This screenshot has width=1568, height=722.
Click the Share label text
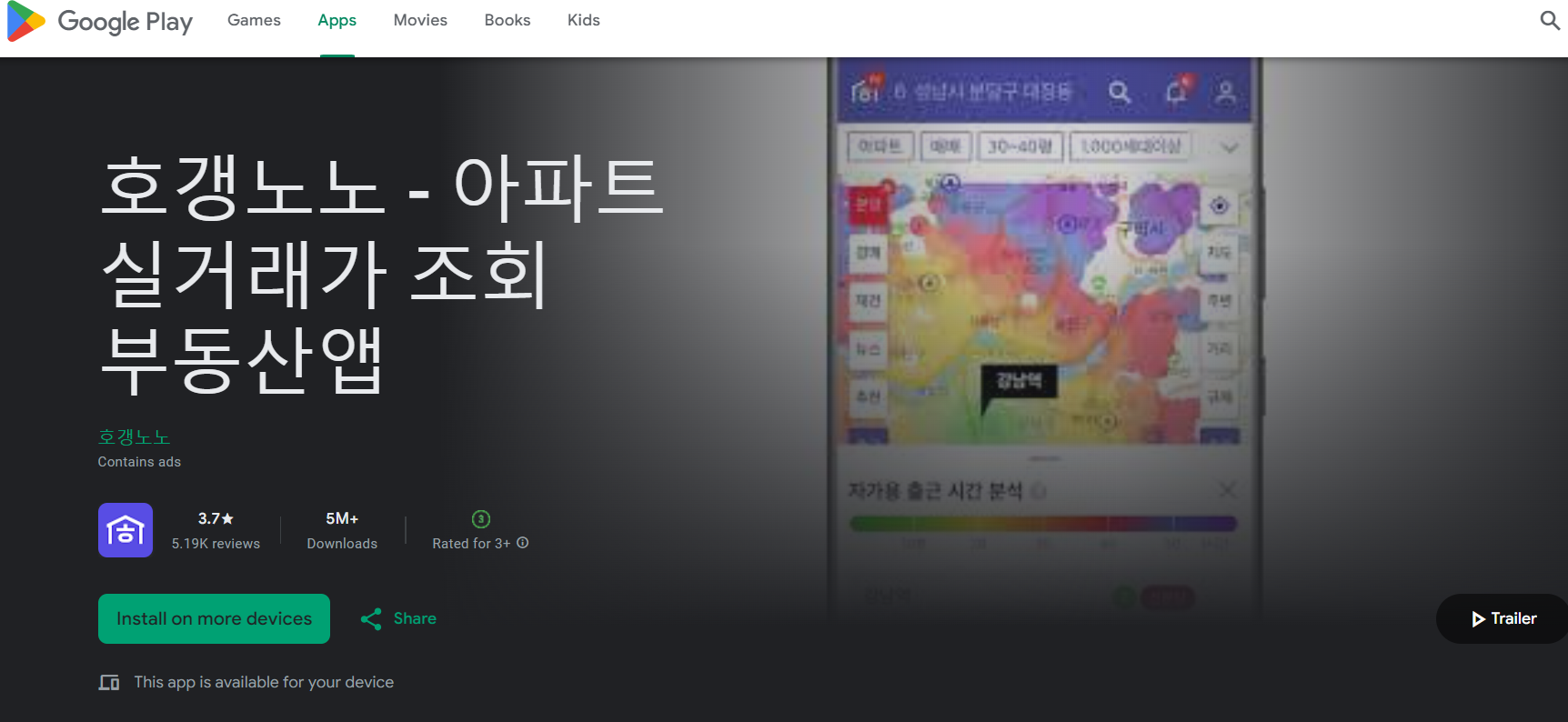click(x=415, y=618)
